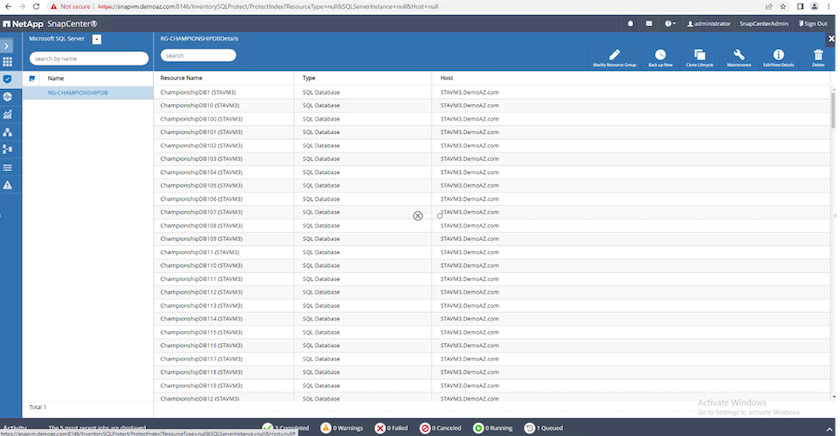840x436 pixels.
Task: Select row ChampionshipDB108 (STAVM3)
Action: coord(492,225)
